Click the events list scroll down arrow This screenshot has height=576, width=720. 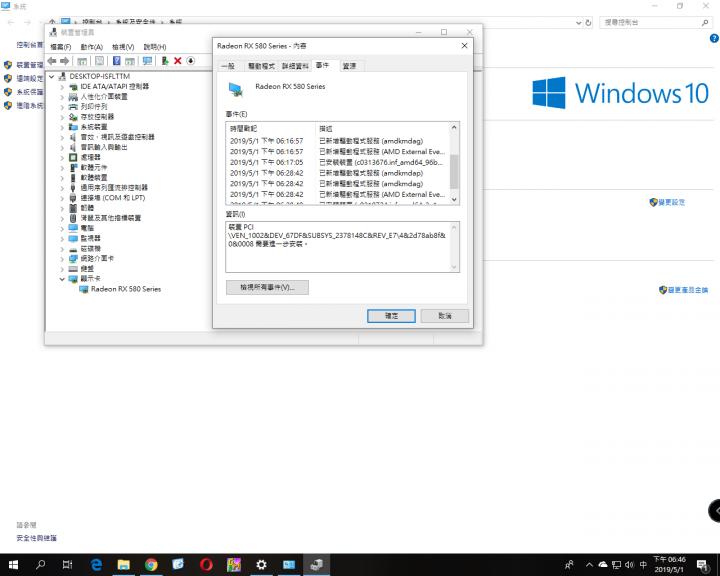click(x=454, y=199)
